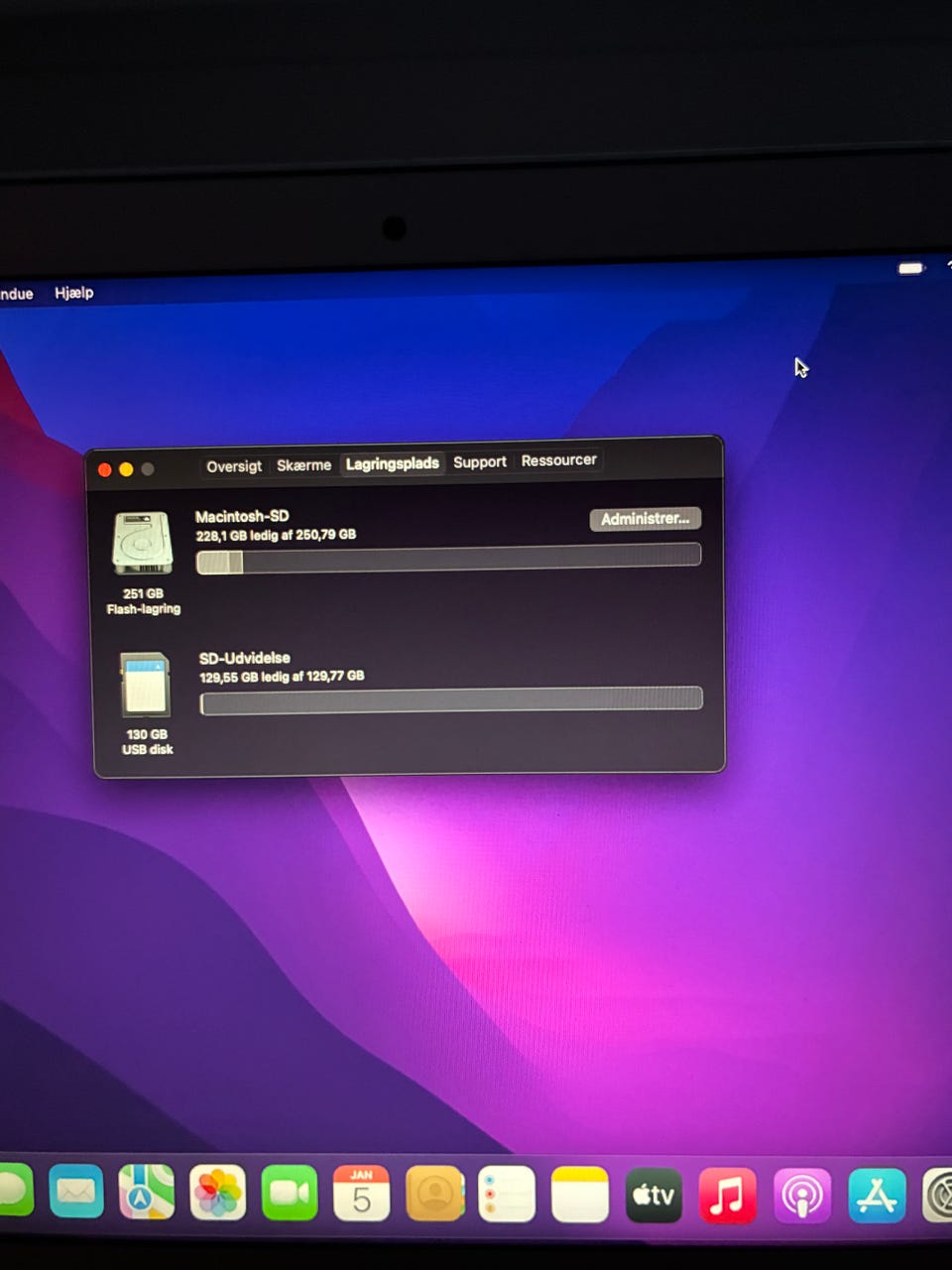Select the SD-Udvidelse SD card icon
This screenshot has height=1270, width=952.
[145, 685]
